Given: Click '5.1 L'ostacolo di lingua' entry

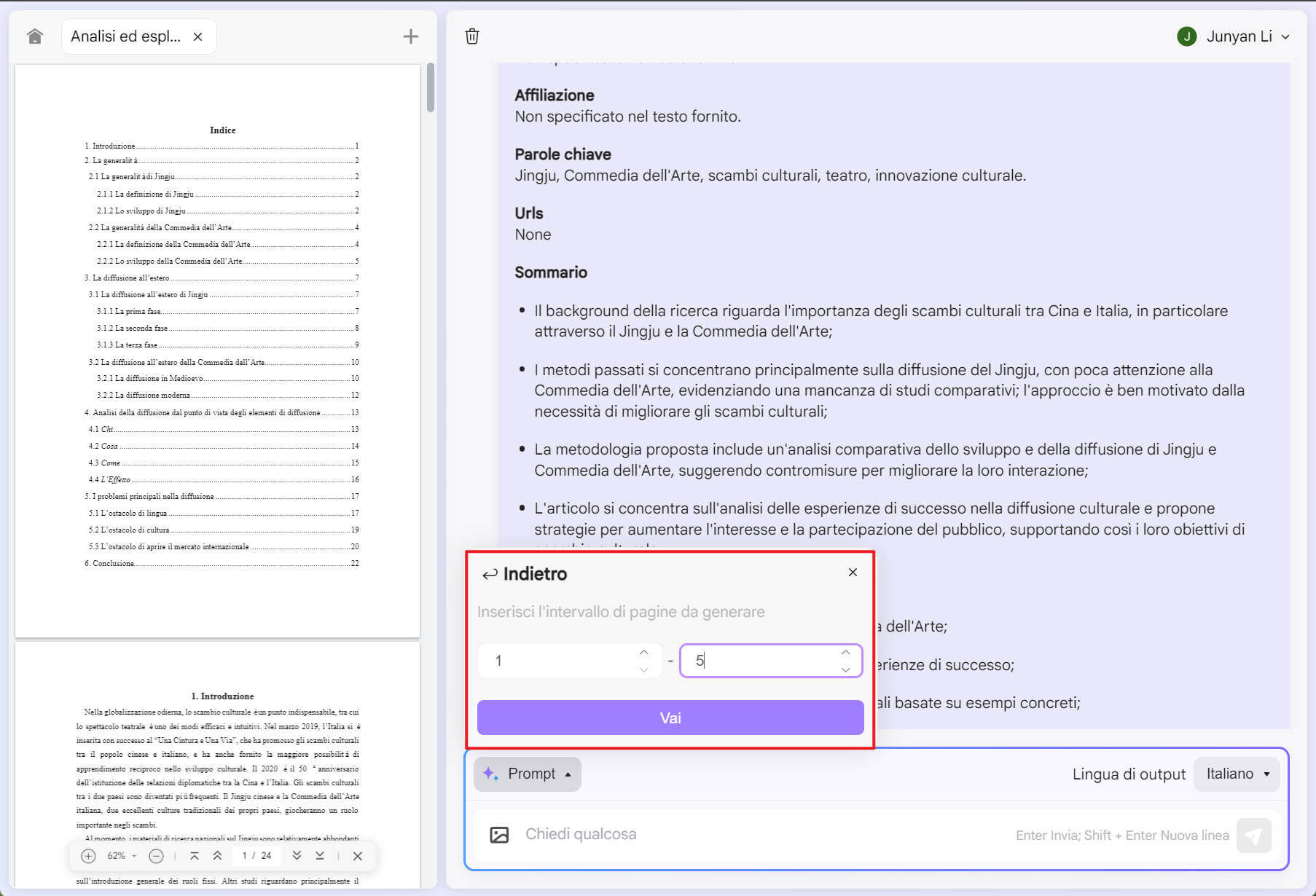Looking at the screenshot, I should pyautogui.click(x=224, y=513).
